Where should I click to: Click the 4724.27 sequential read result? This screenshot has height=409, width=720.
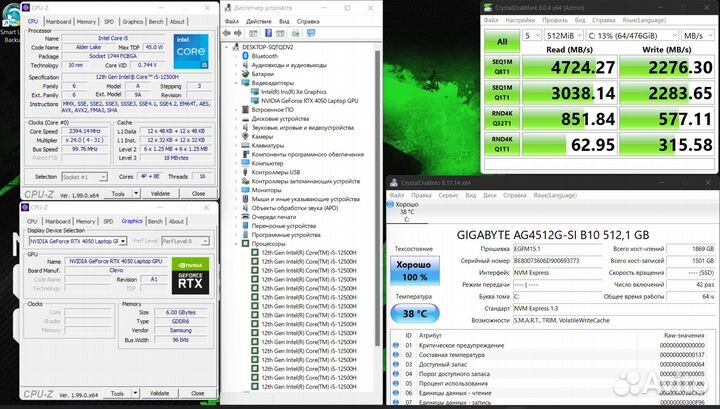(x=569, y=67)
